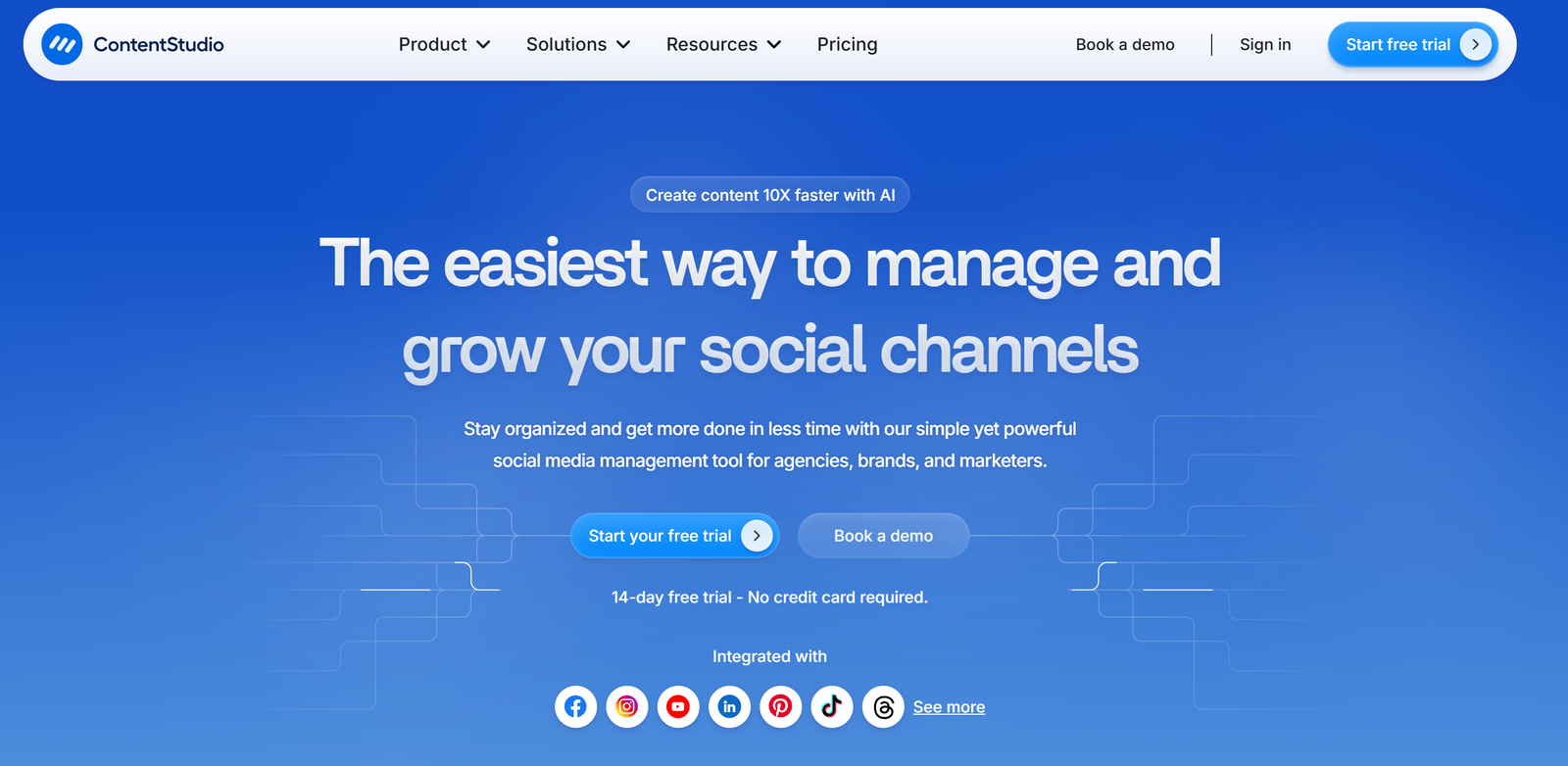Screen dimensions: 1568x766
Task: Expand the Solutions dropdown chevron
Action: 623,45
